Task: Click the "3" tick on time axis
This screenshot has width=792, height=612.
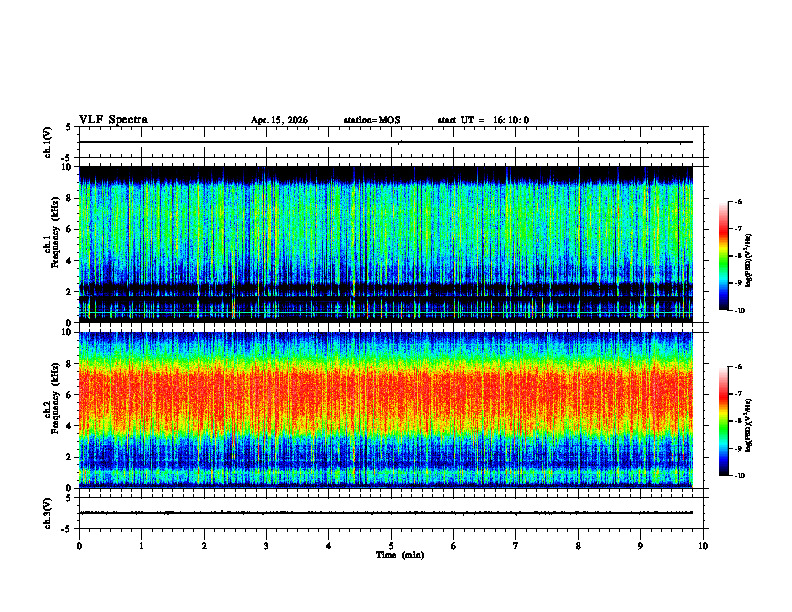Action: coord(266,546)
